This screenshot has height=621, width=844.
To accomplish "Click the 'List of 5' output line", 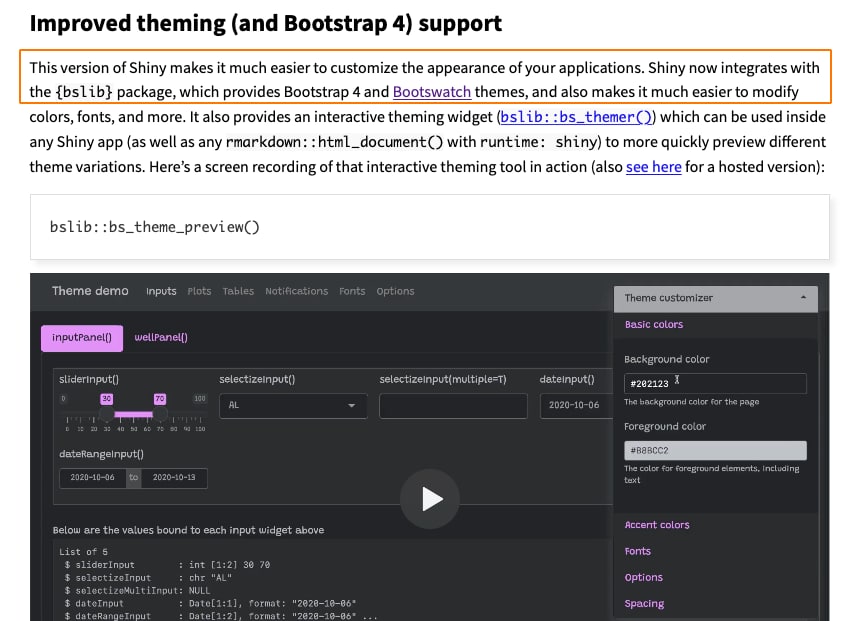I will 83,552.
